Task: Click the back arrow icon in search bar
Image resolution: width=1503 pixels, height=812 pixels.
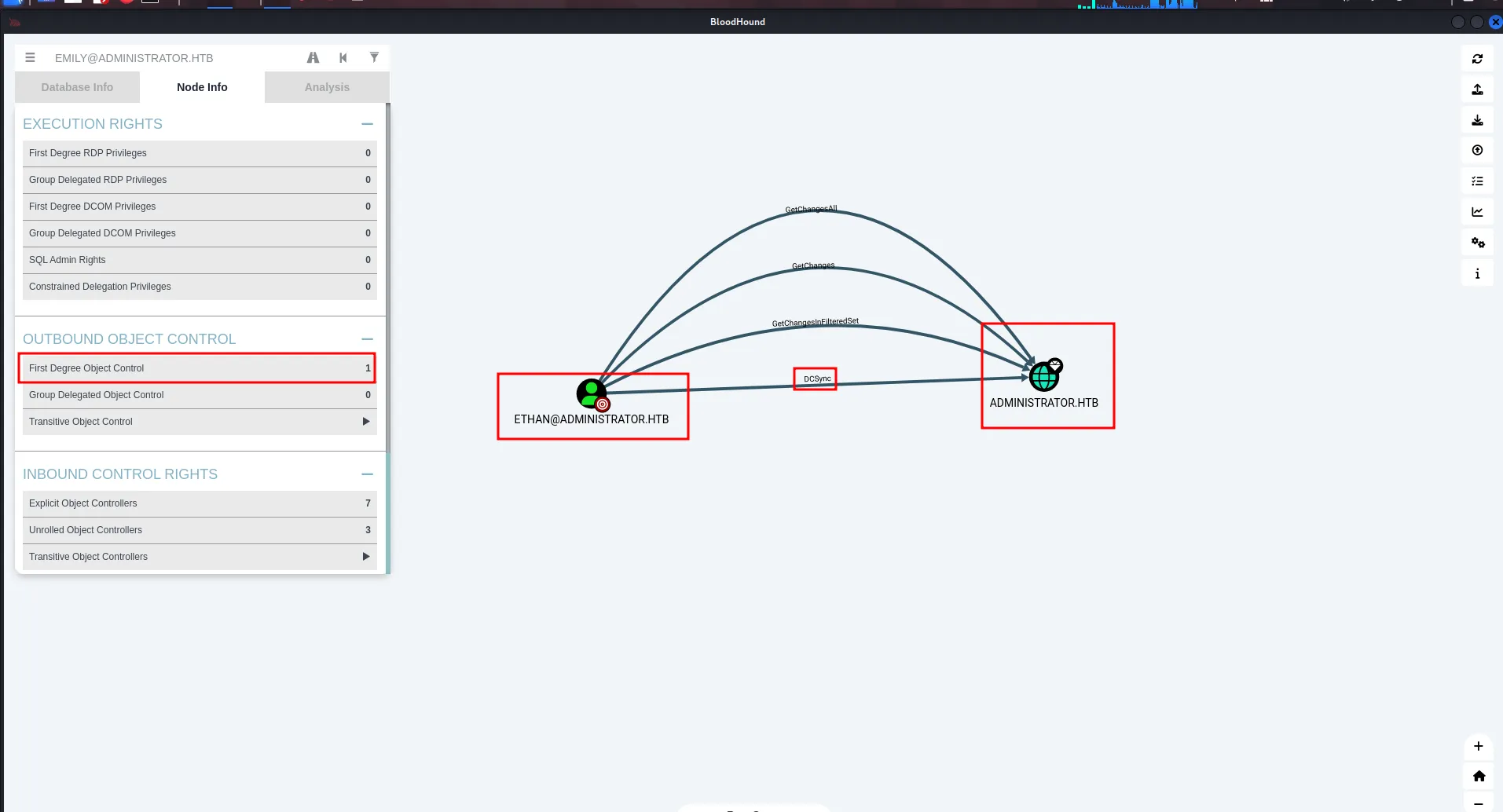Action: click(343, 57)
